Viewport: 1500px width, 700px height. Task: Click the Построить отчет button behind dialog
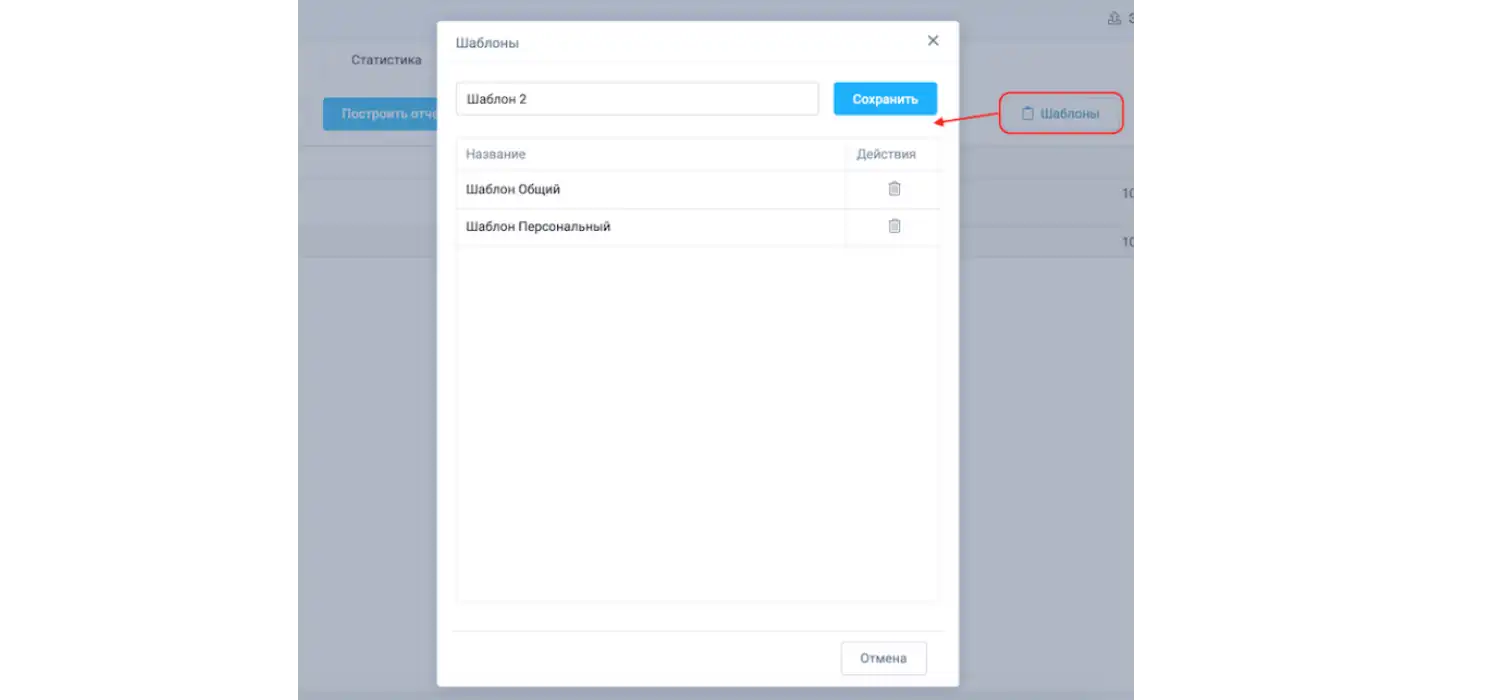[x=380, y=114]
